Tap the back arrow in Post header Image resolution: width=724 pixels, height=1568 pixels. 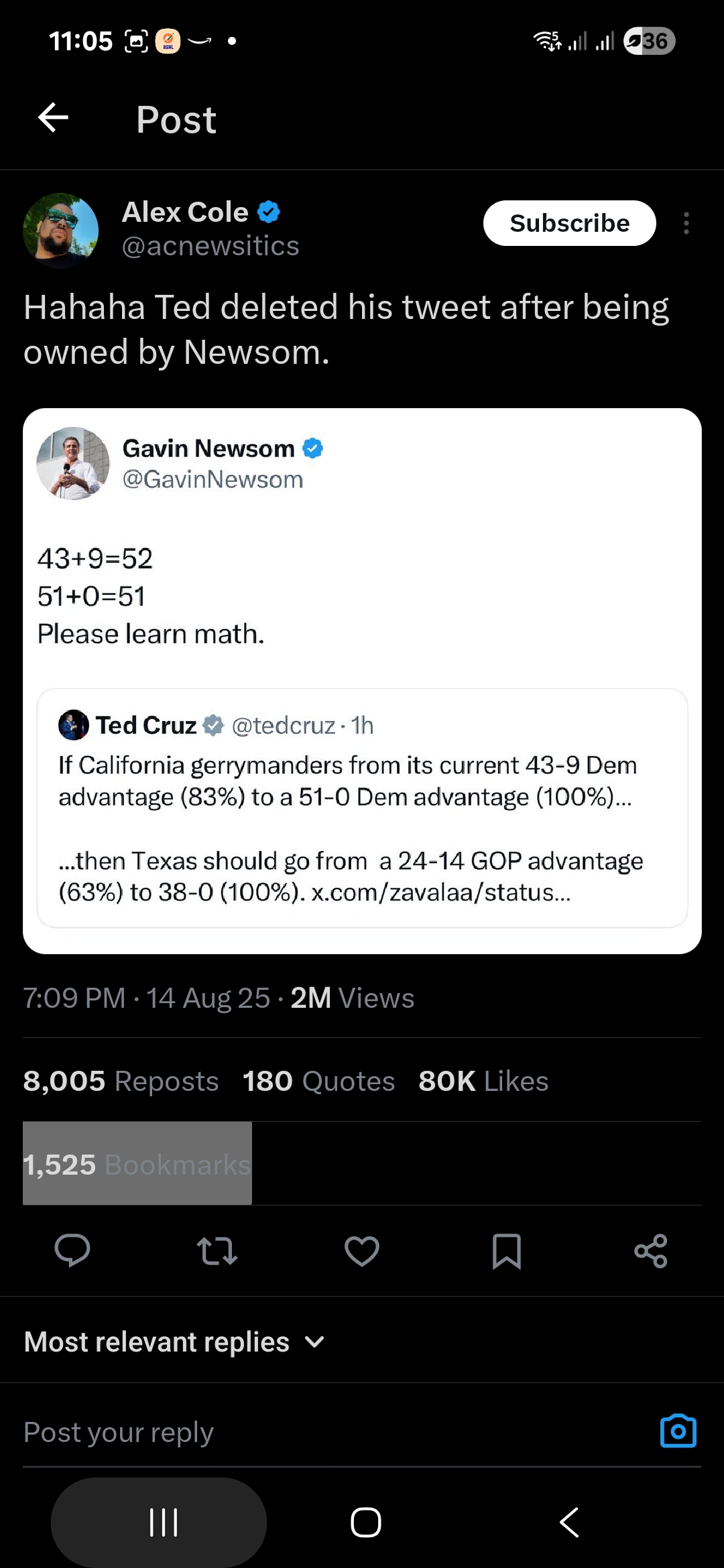tap(54, 119)
